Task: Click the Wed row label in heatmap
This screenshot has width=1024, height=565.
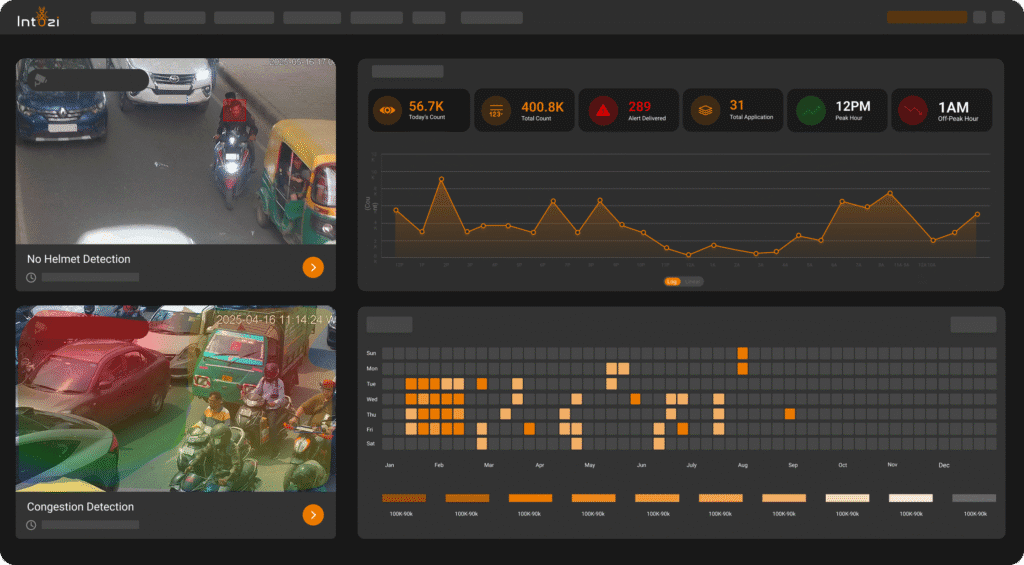Action: (x=371, y=398)
